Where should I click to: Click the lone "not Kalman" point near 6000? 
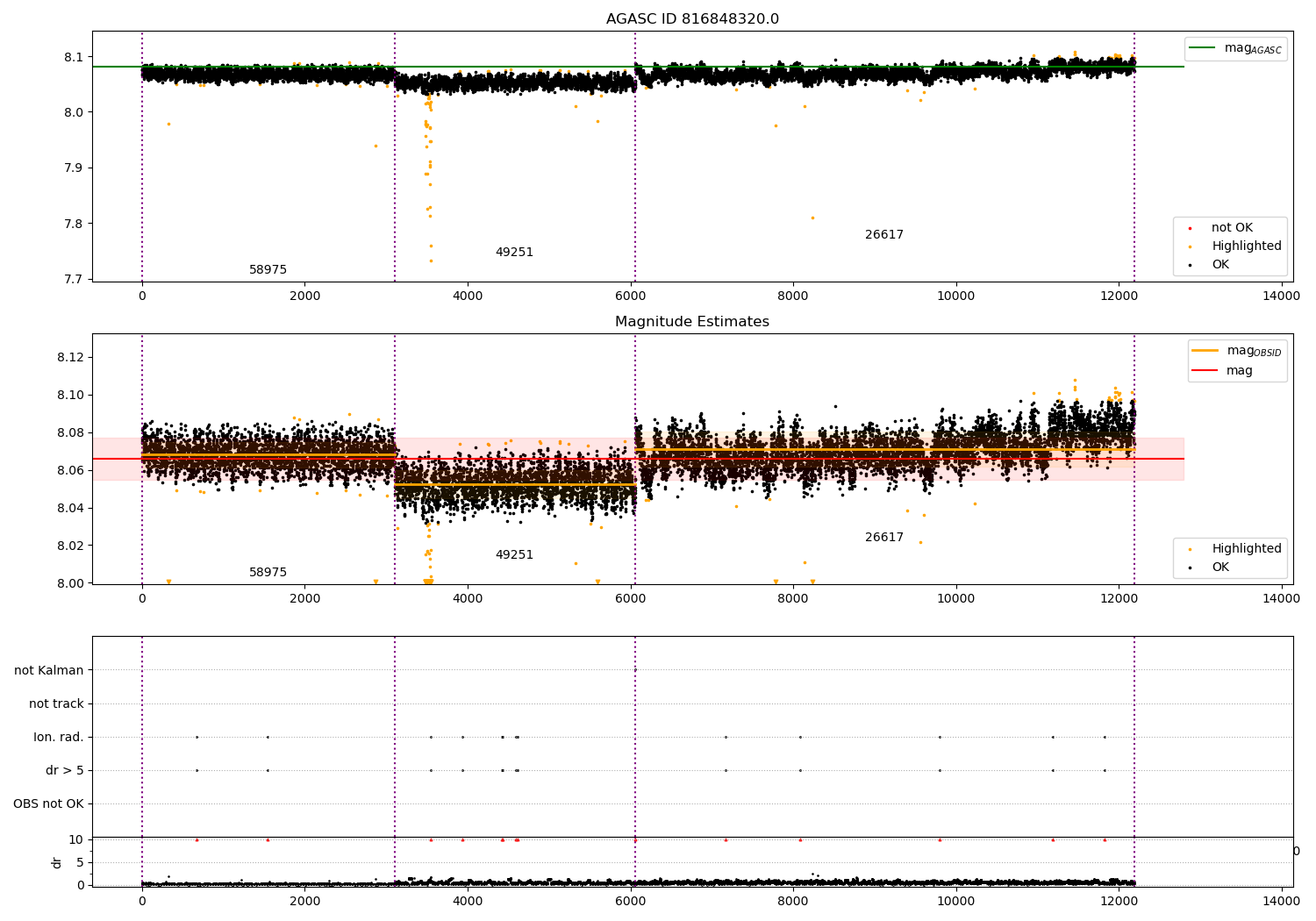pyautogui.click(x=635, y=670)
